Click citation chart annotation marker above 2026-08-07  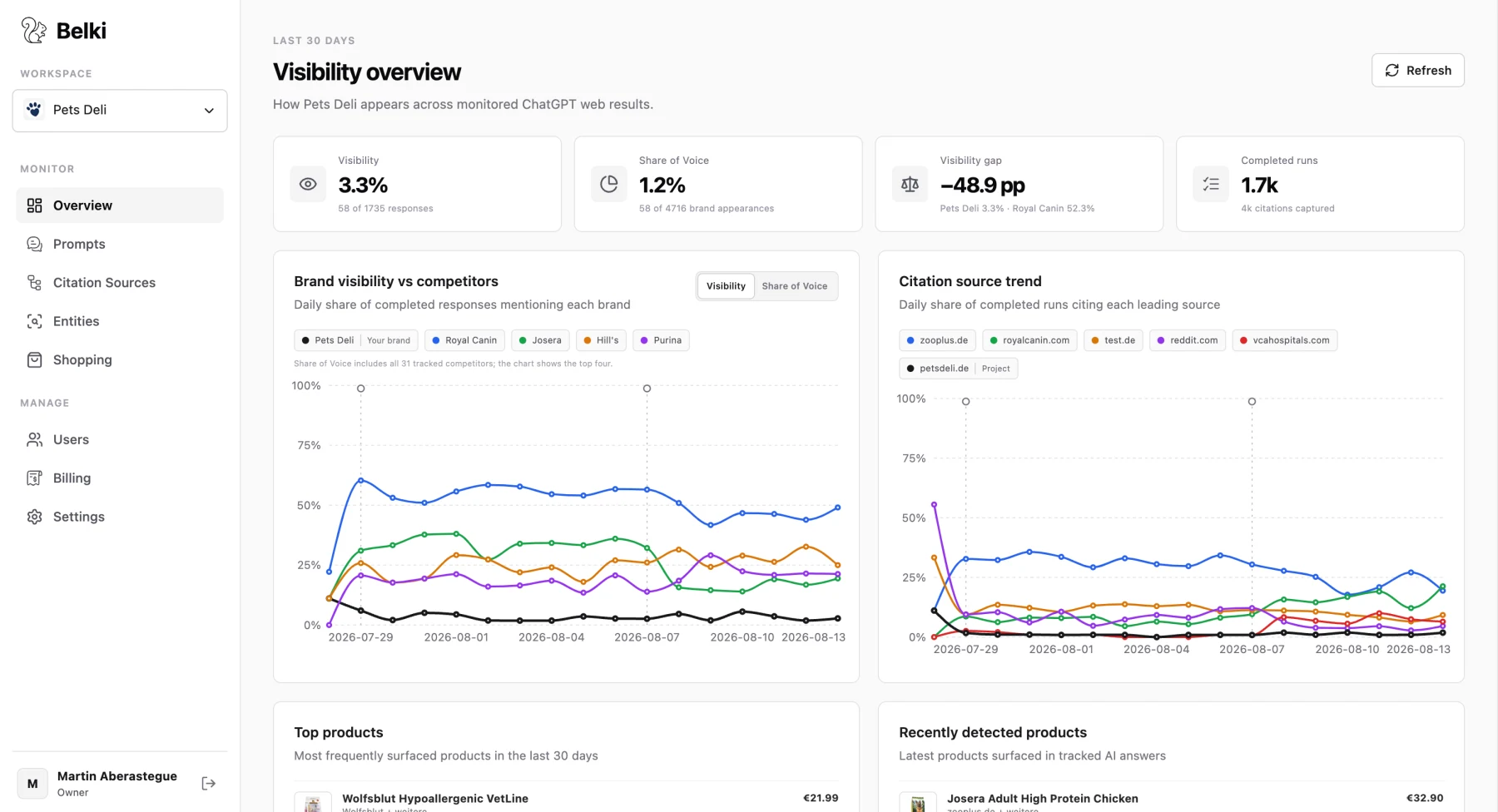1252,401
